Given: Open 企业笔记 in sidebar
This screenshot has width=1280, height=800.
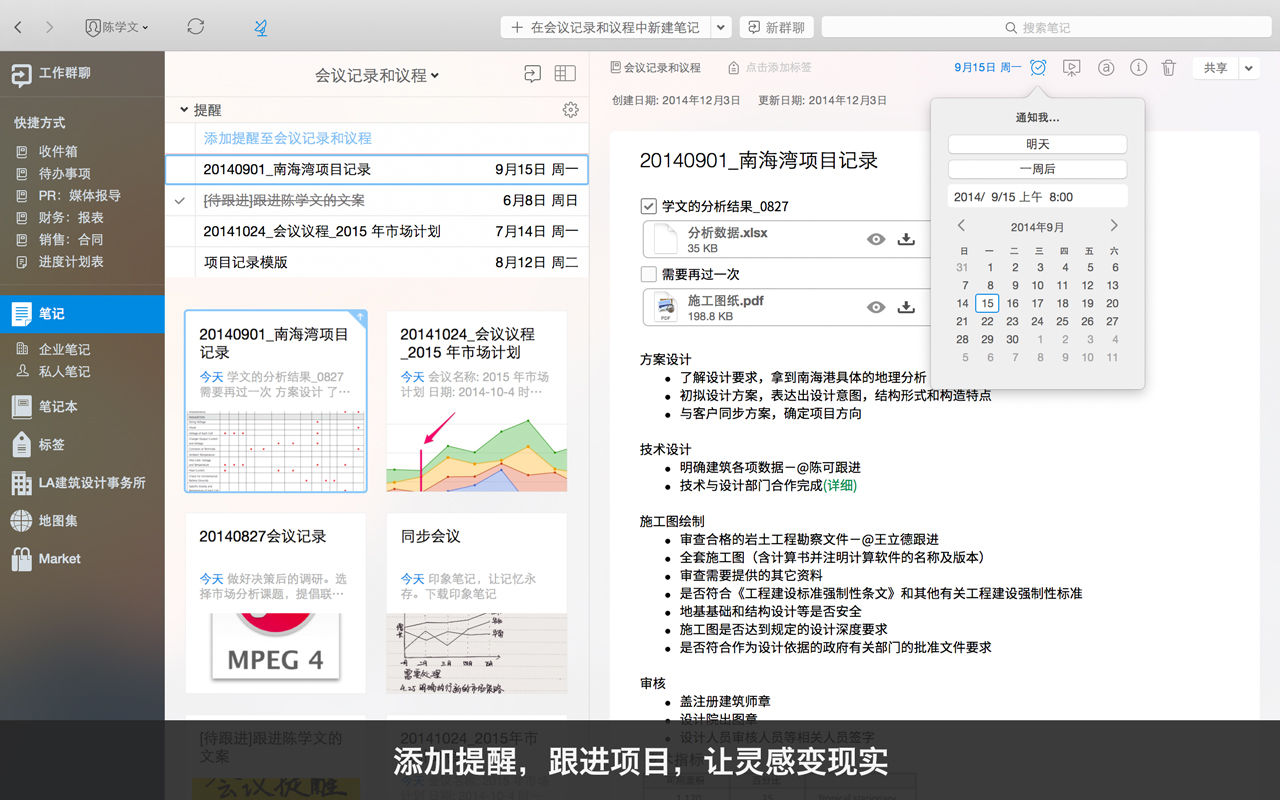Looking at the screenshot, I should [64, 349].
